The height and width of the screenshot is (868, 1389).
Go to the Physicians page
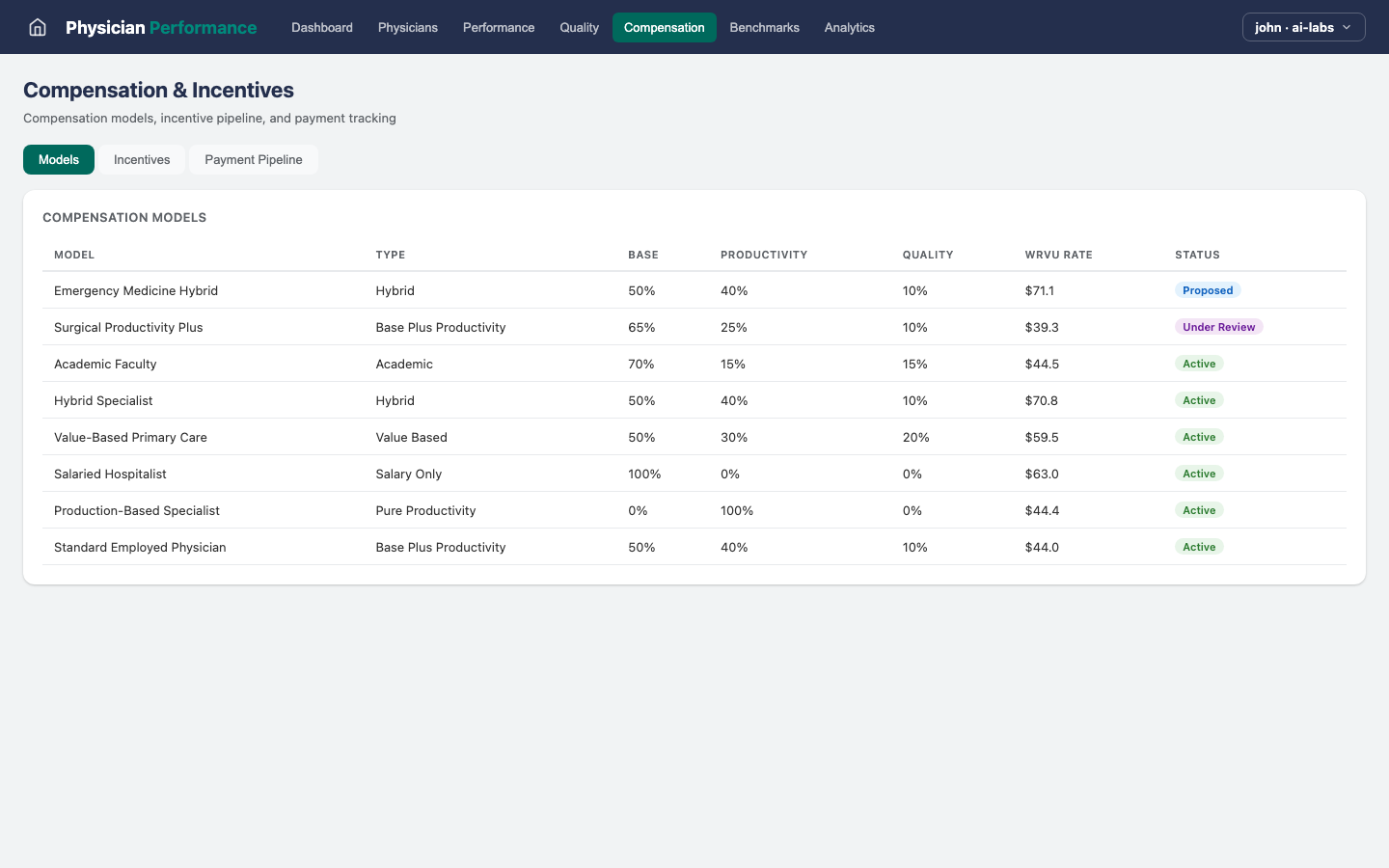point(407,27)
